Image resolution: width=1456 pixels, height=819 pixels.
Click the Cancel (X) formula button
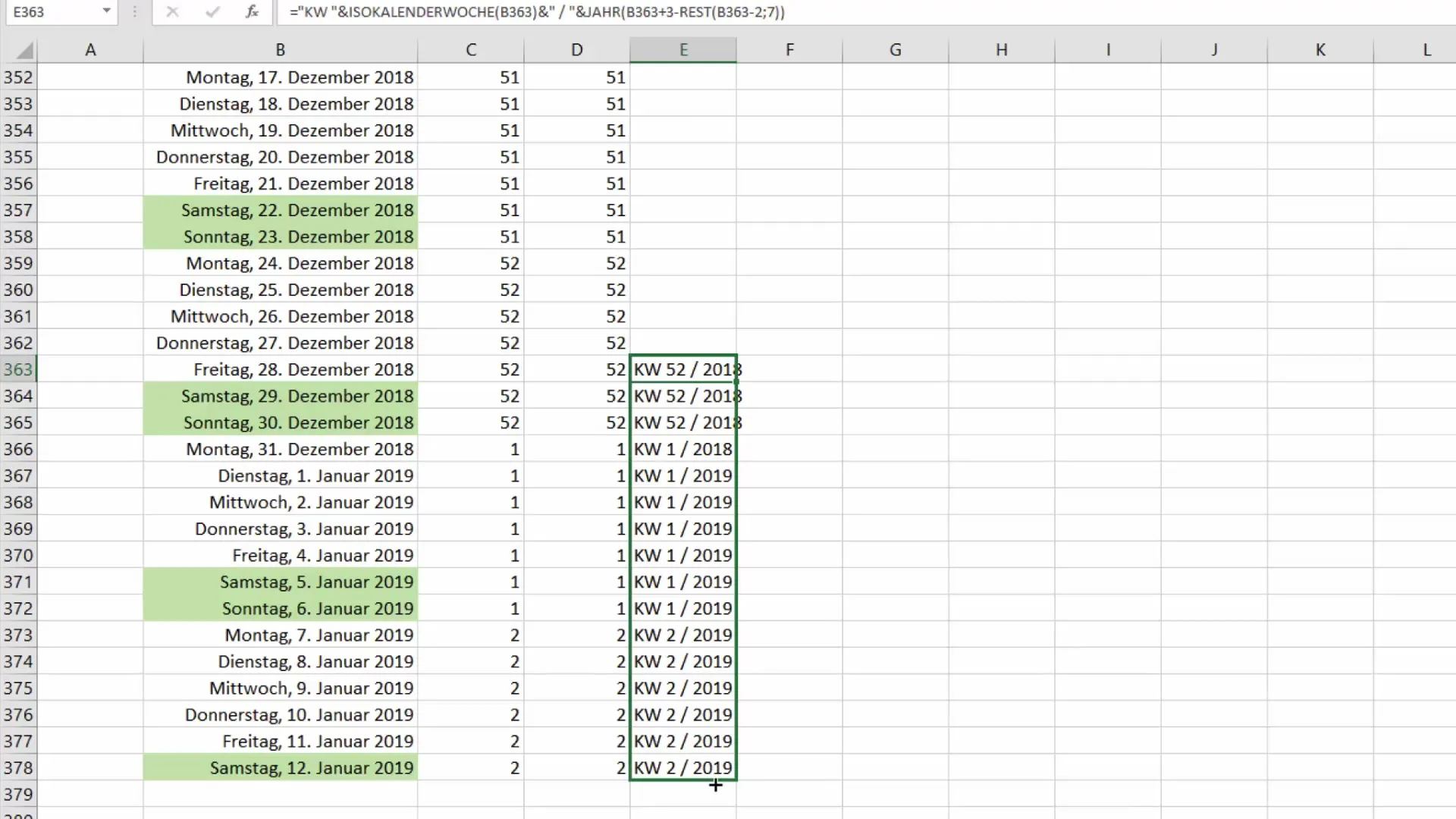click(172, 12)
